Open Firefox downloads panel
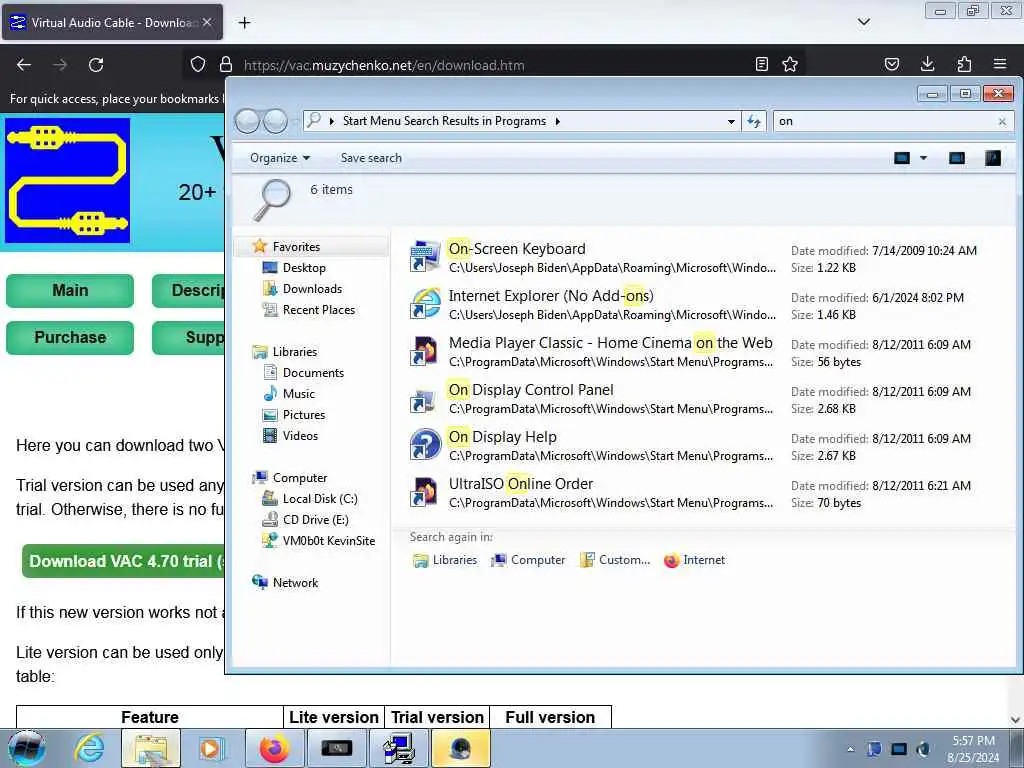This screenshot has height=768, width=1024. [927, 64]
